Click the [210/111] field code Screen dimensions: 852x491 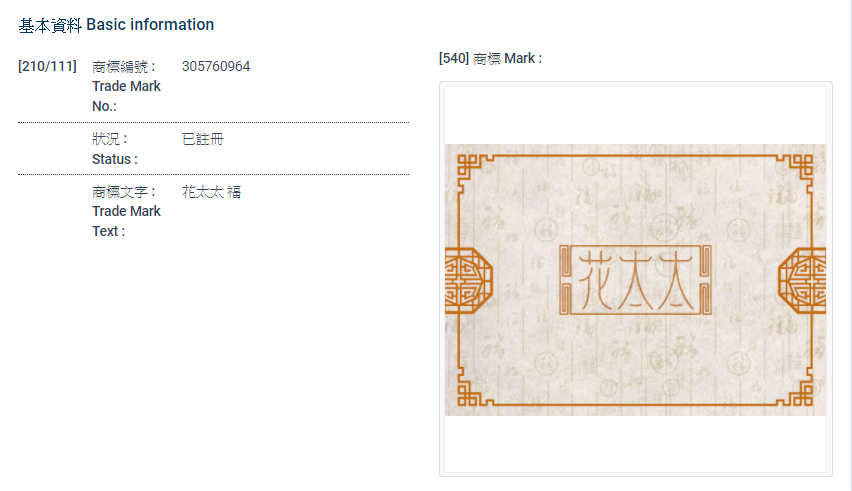pos(47,67)
